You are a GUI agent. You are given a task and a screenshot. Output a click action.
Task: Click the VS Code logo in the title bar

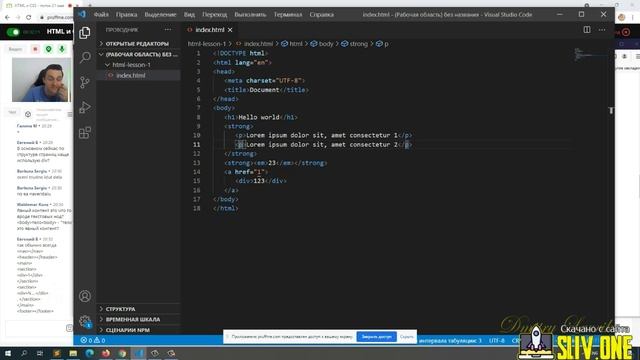tap(82, 14)
